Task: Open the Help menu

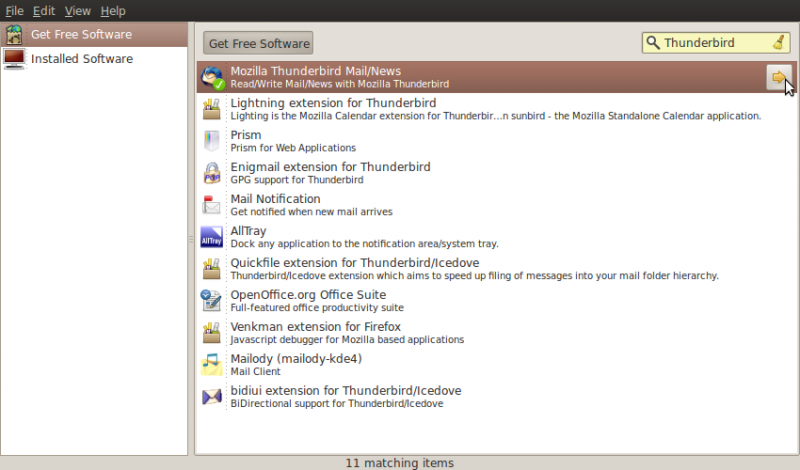Action: [113, 11]
